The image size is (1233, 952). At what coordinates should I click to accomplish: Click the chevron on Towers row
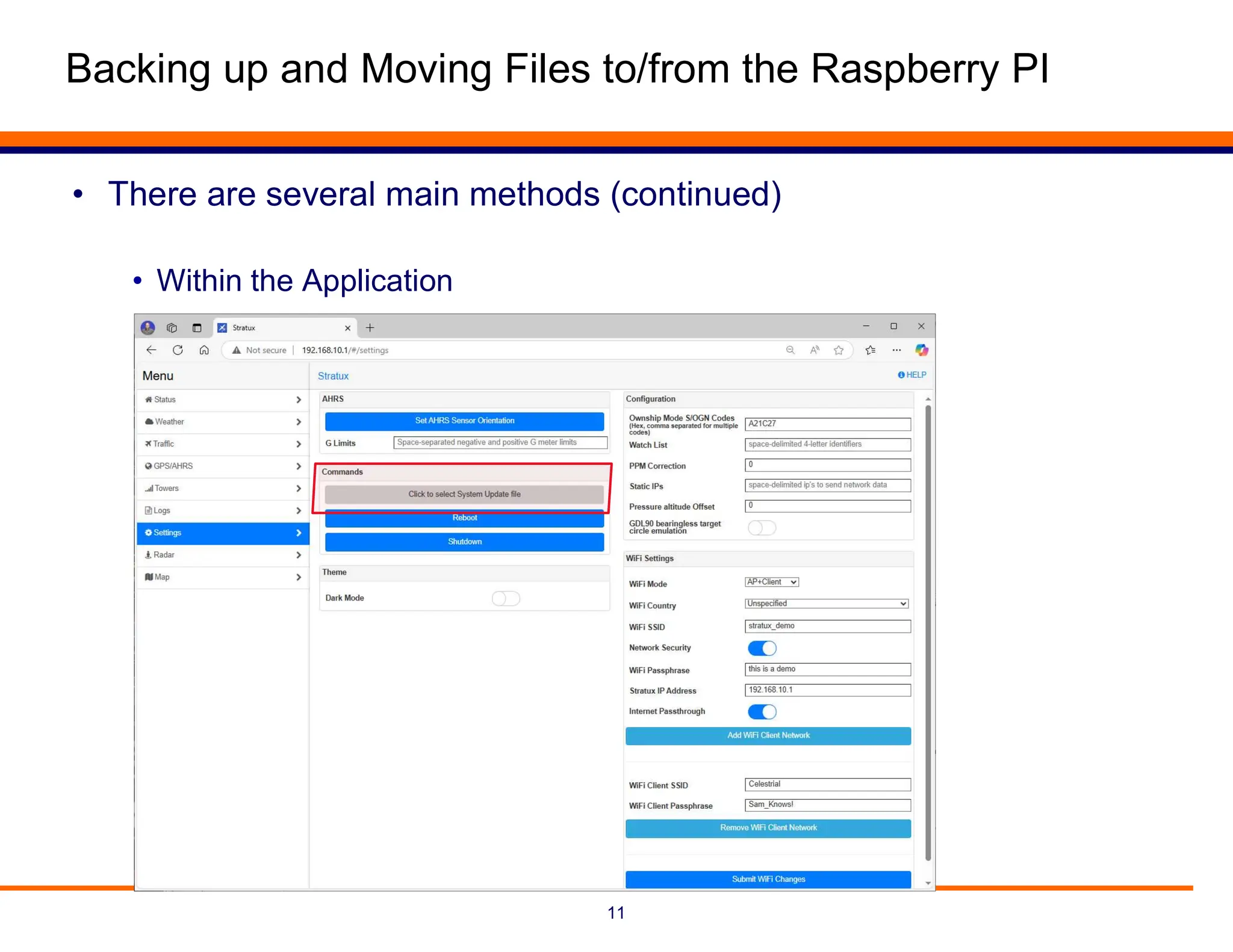pyautogui.click(x=299, y=489)
